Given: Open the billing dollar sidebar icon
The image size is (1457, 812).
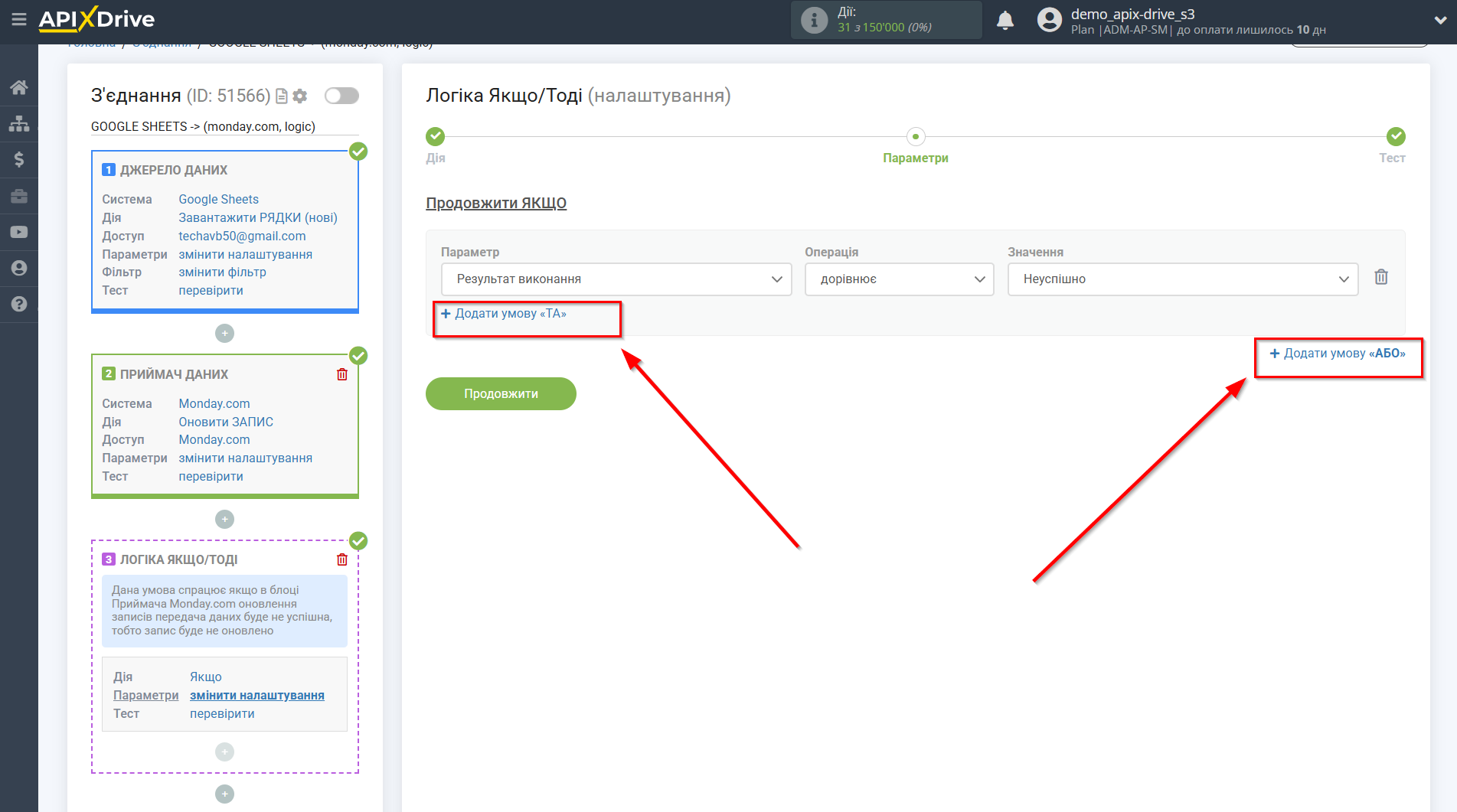Looking at the screenshot, I should point(19,159).
